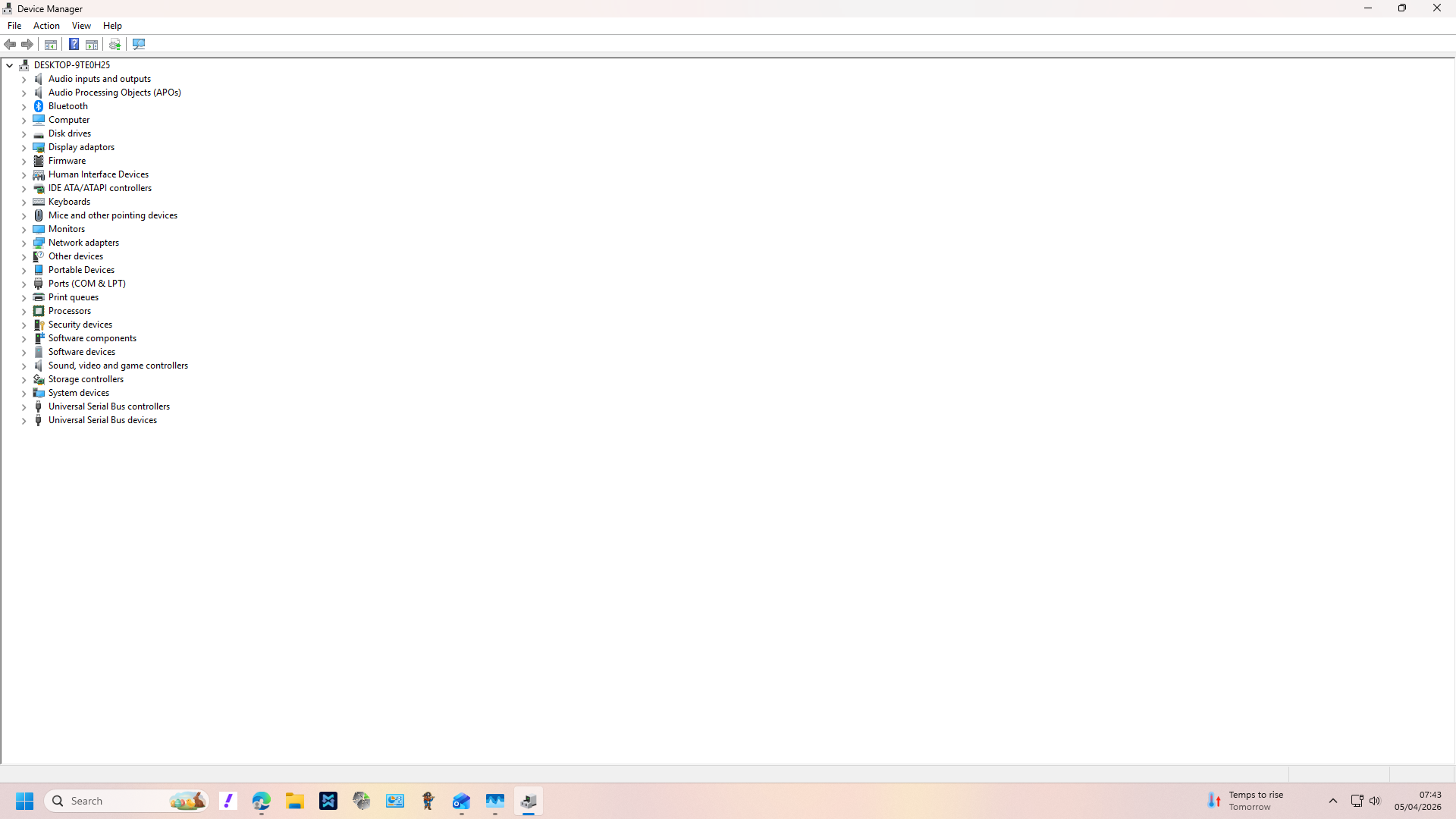Click the system tray volume icon
The image size is (1456, 819).
[x=1375, y=801]
